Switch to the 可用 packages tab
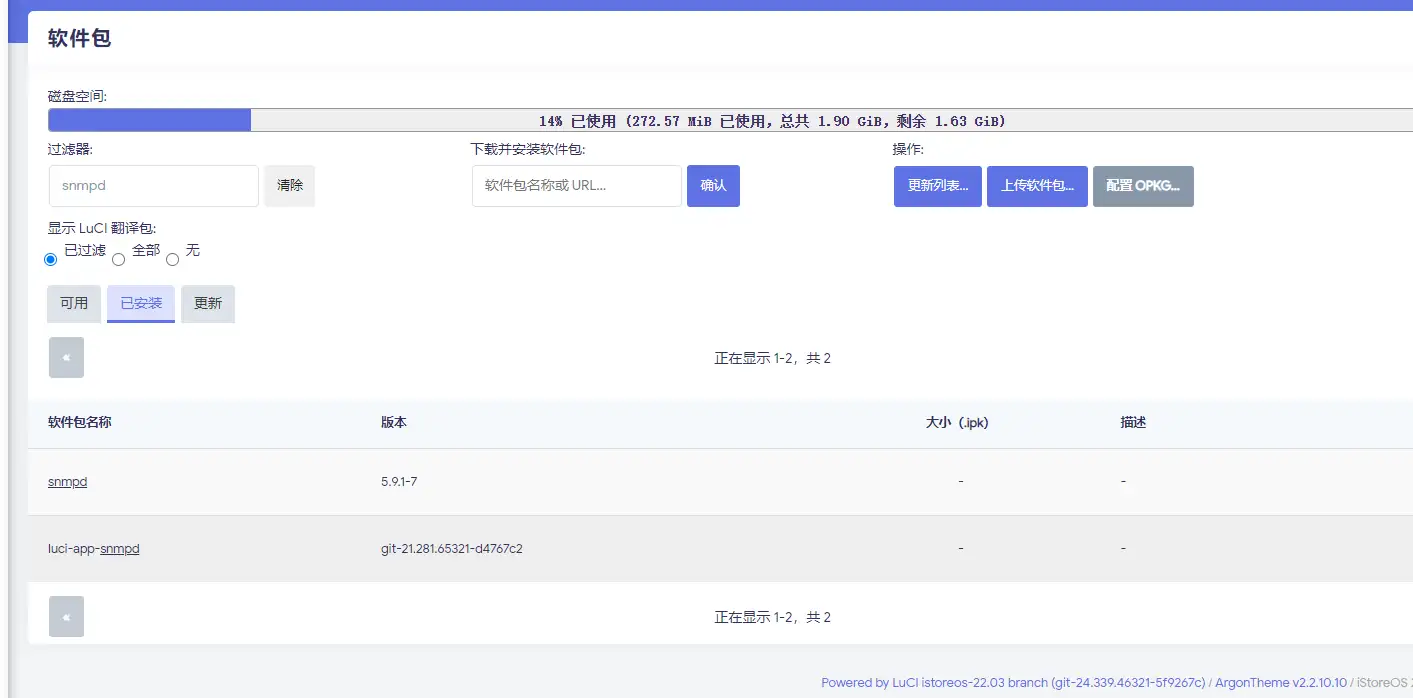Viewport: 1413px width, 698px height. (x=73, y=303)
